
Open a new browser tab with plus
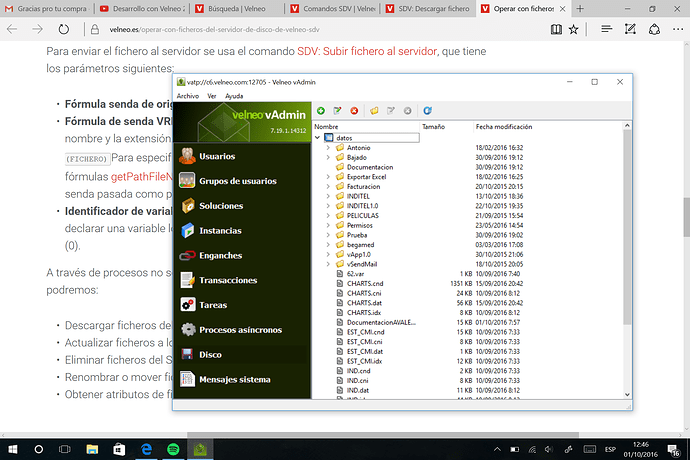point(580,8)
